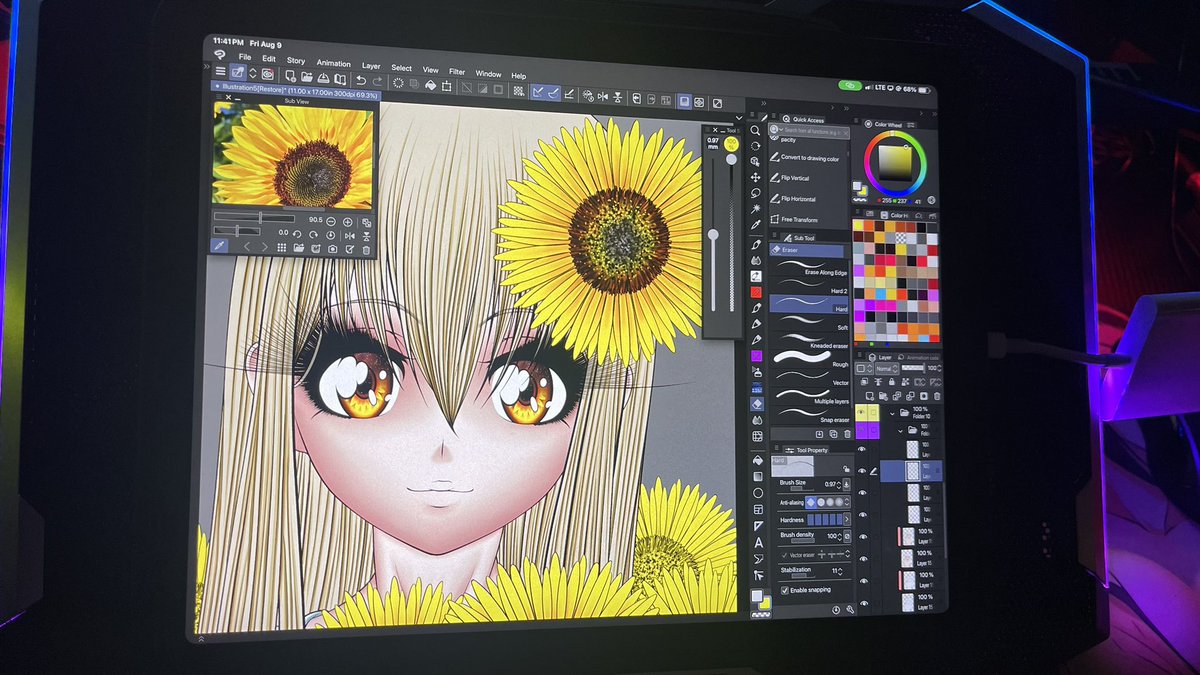Viewport: 1200px width, 675px height.
Task: Open the hamburger menu icon
Action: (220, 71)
